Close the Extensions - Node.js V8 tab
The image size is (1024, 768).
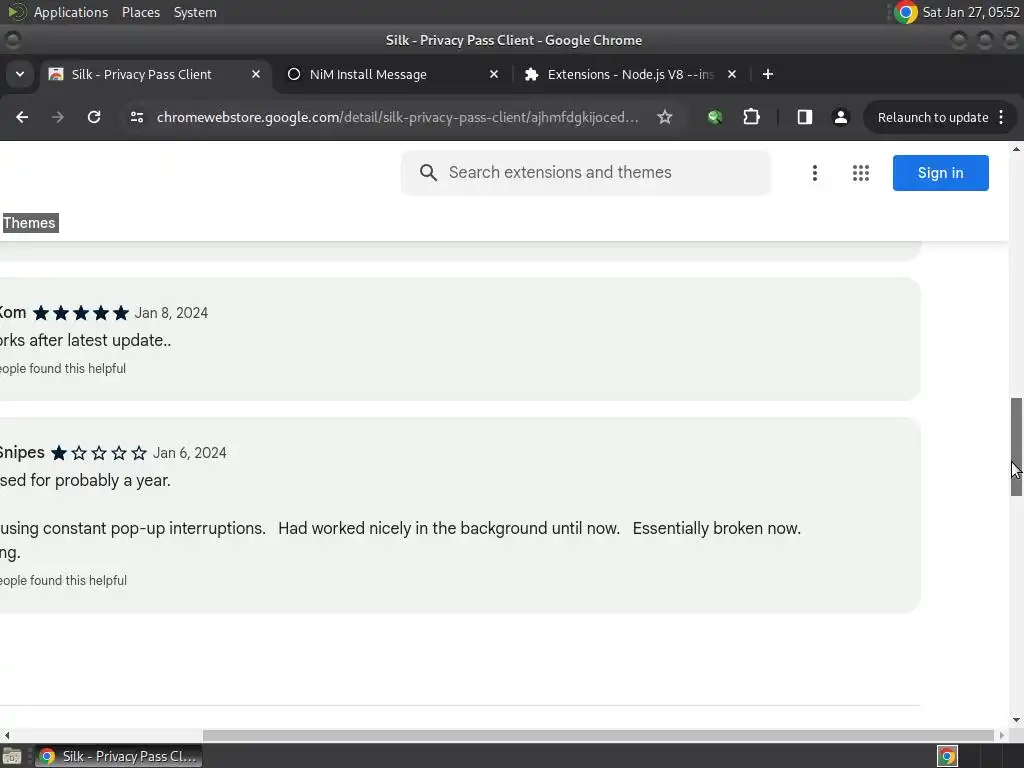tap(732, 74)
